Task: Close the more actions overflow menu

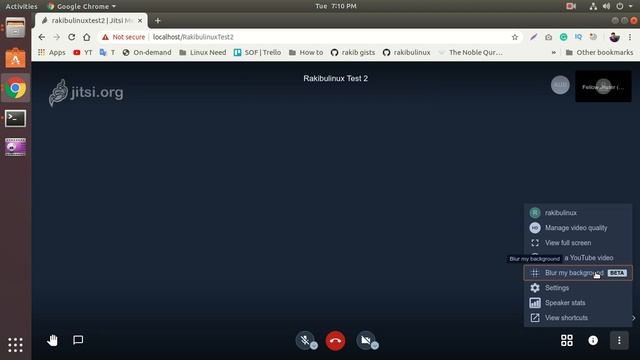Action: tap(619, 340)
